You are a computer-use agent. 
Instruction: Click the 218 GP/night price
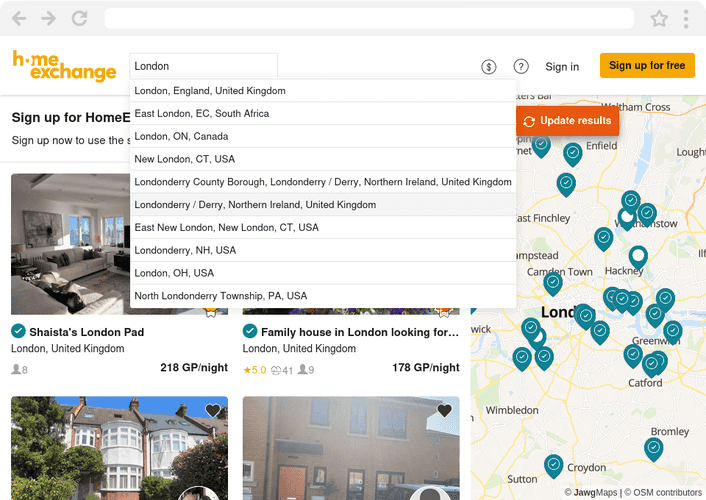tap(194, 368)
